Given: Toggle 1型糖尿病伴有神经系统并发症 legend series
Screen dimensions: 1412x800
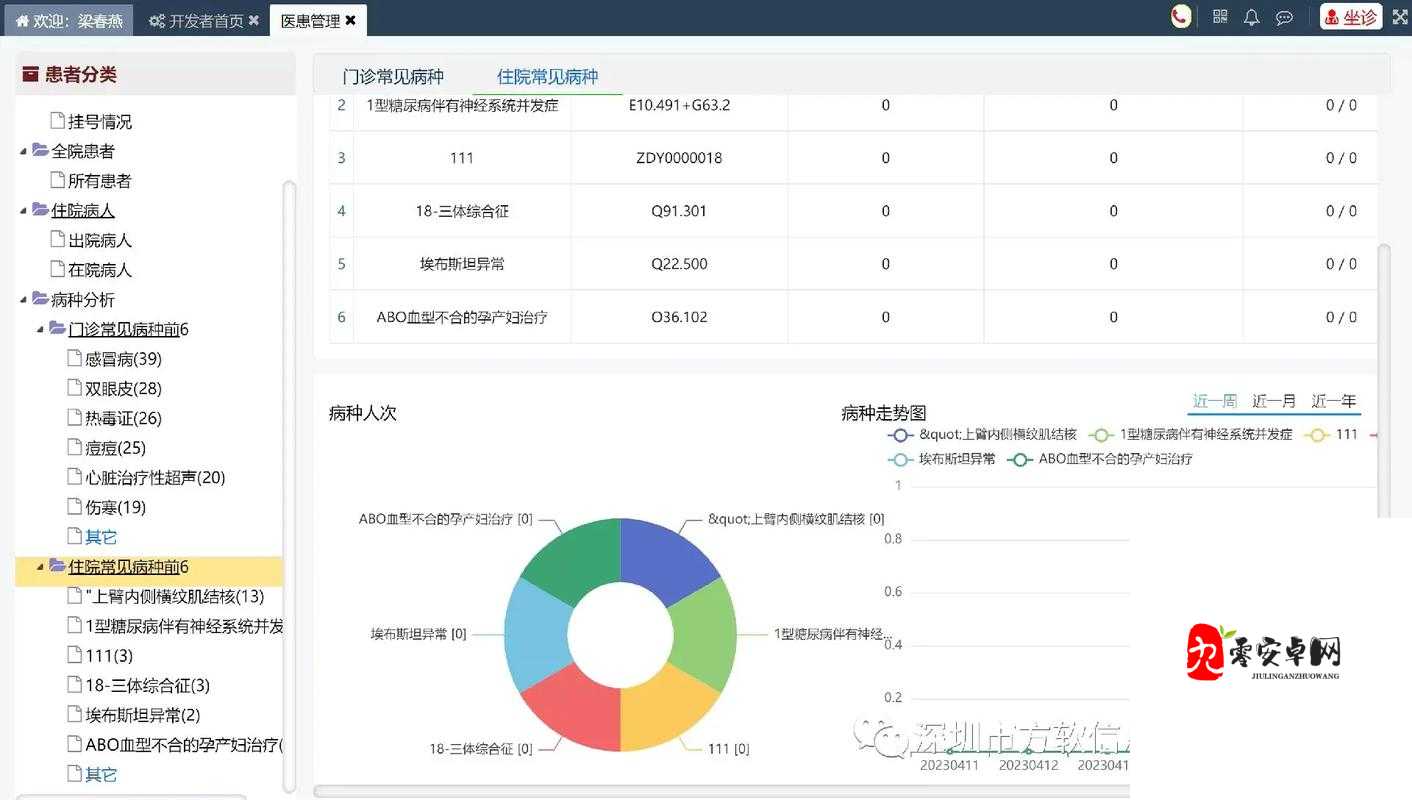Looking at the screenshot, I should [x=1190, y=435].
